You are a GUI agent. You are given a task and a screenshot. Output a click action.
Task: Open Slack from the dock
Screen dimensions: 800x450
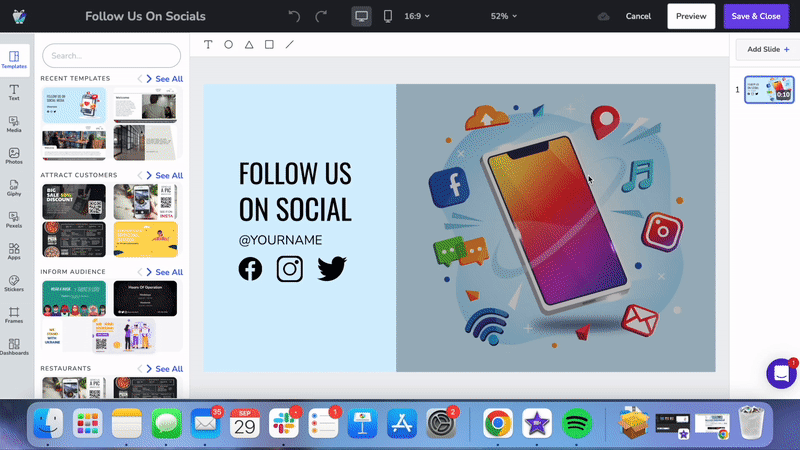(x=284, y=423)
